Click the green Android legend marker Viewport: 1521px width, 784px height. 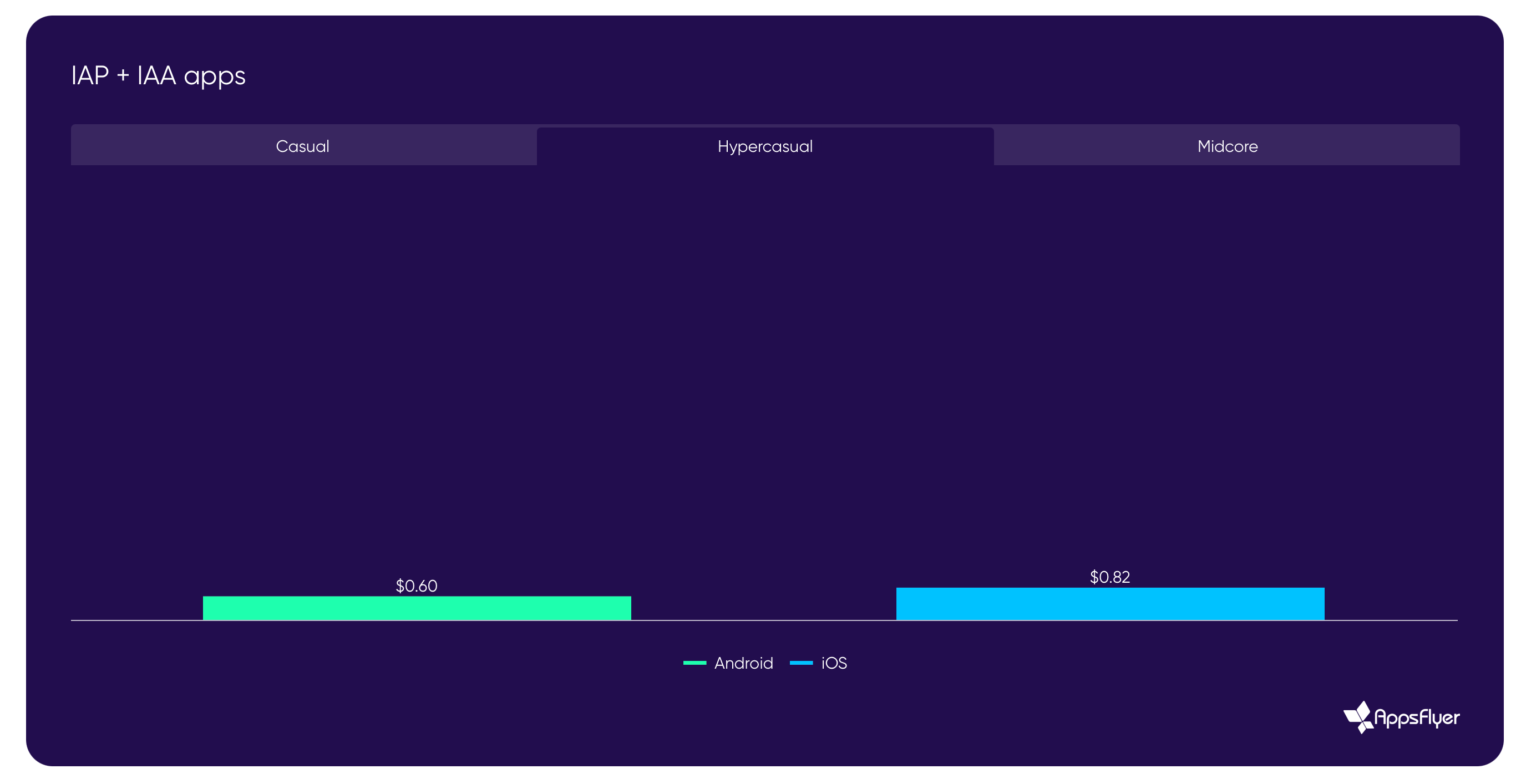694,663
